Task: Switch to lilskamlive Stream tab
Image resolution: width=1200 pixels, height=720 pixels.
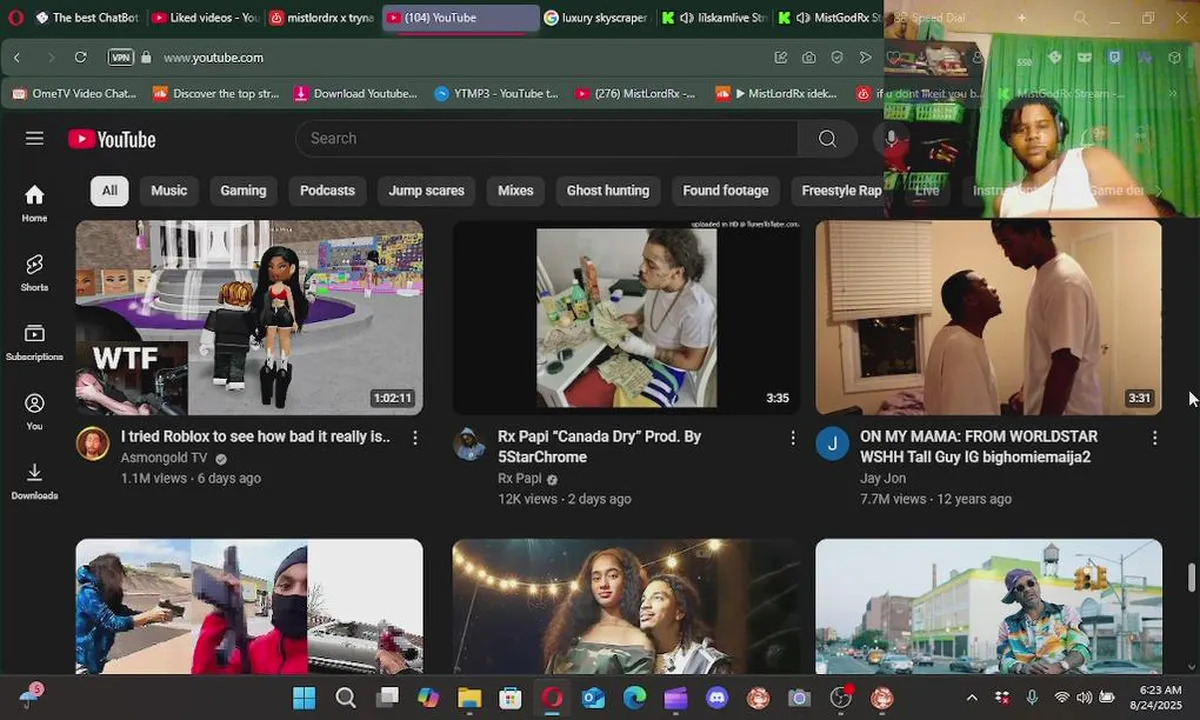Action: [714, 18]
